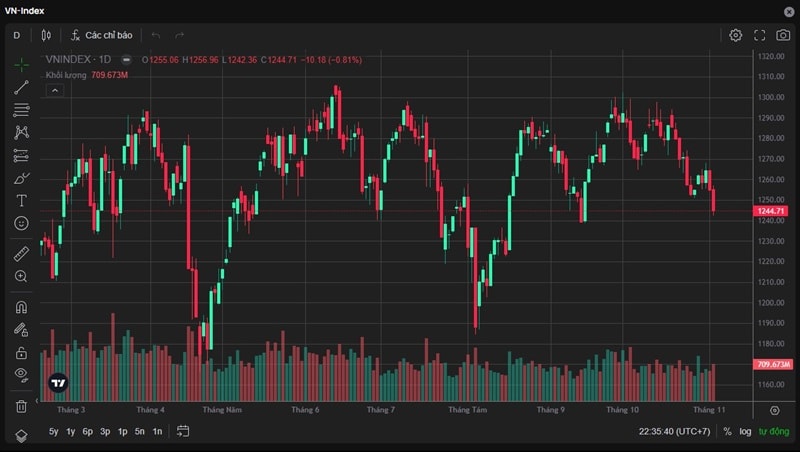This screenshot has width=800, height=452.
Task: Redo the last chart action
Action: click(179, 35)
